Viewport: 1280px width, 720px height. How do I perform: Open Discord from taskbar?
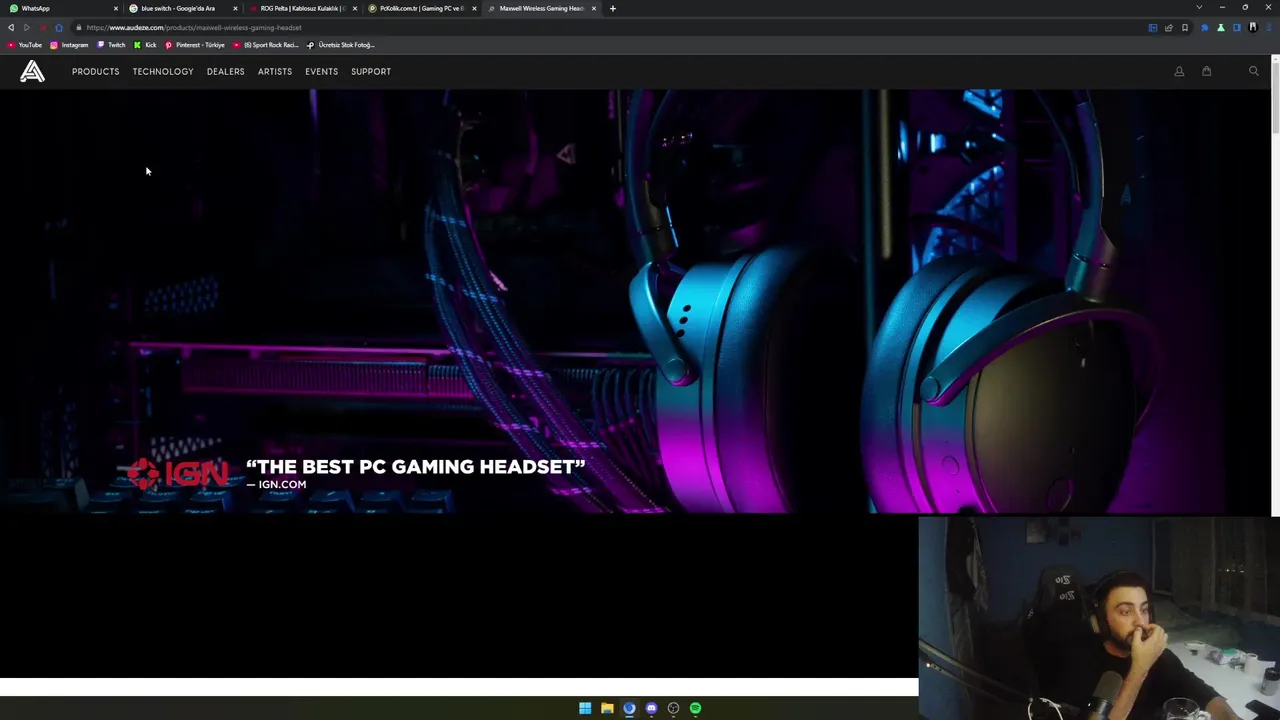pos(651,708)
